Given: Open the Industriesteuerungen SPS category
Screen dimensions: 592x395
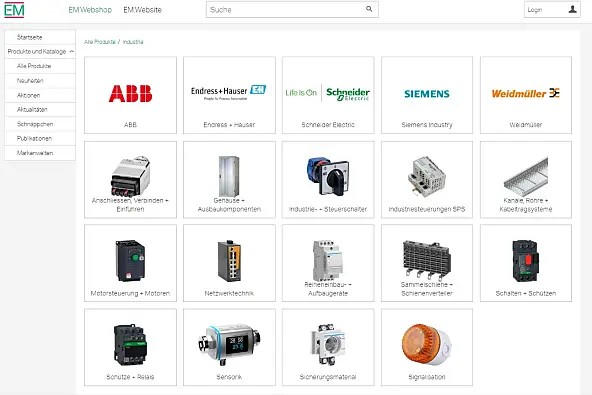Looking at the screenshot, I should pyautogui.click(x=427, y=180).
